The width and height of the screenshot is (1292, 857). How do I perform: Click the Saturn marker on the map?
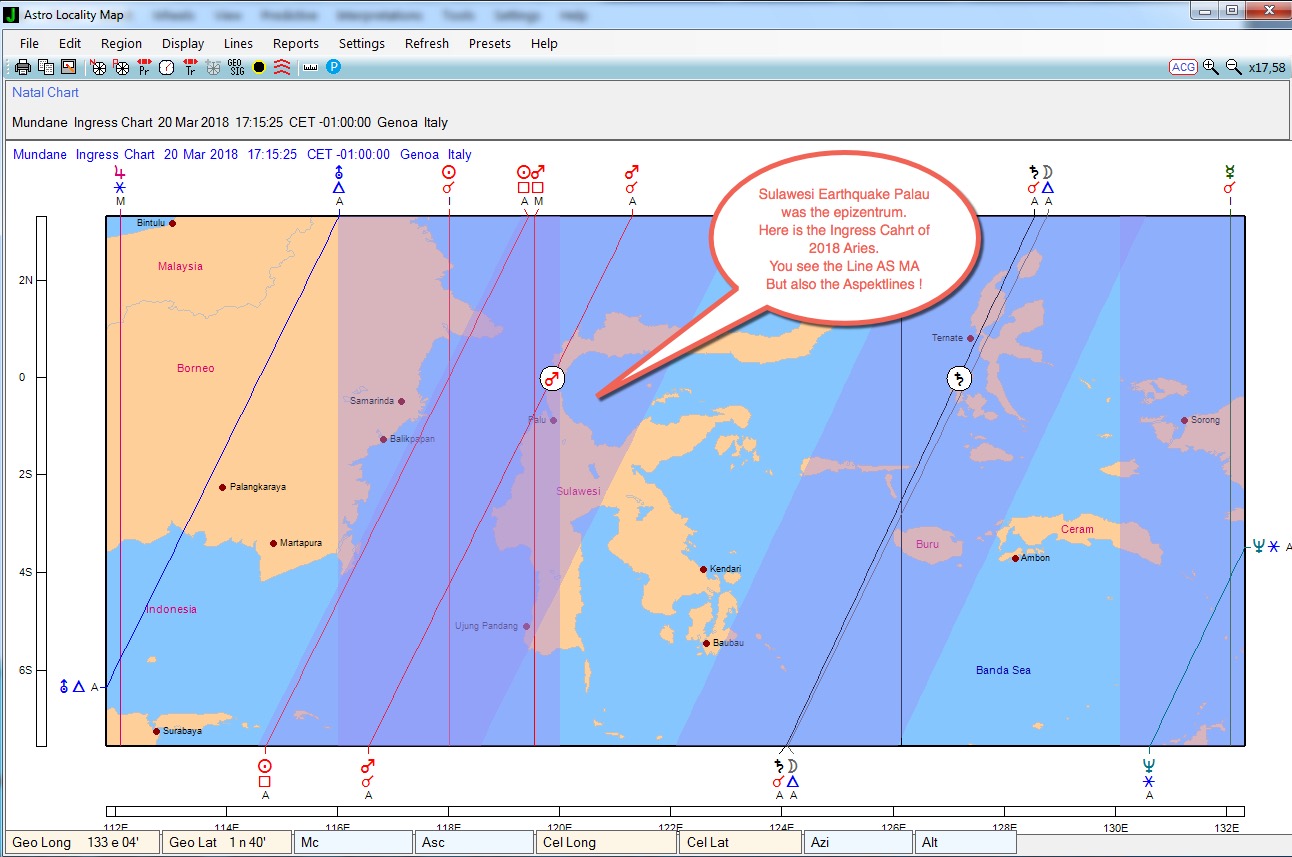tap(959, 378)
